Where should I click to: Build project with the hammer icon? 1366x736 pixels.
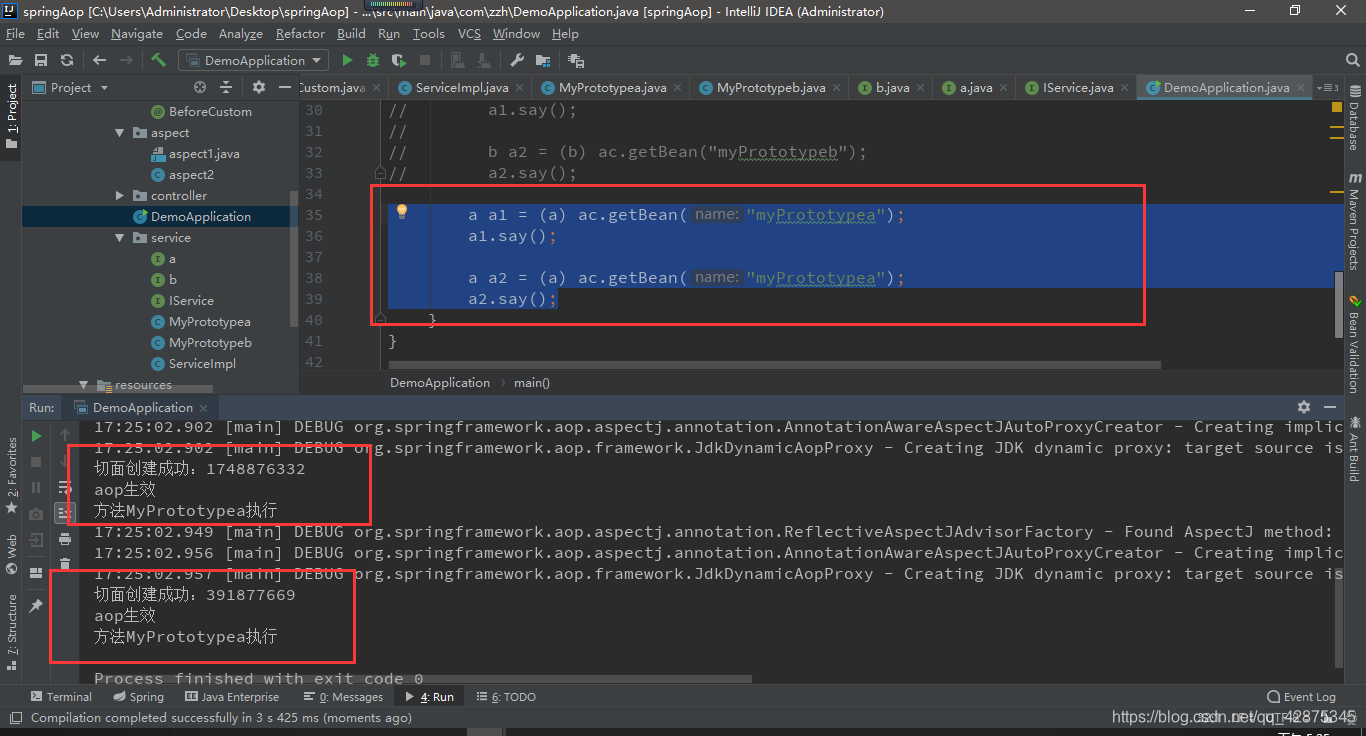[158, 60]
